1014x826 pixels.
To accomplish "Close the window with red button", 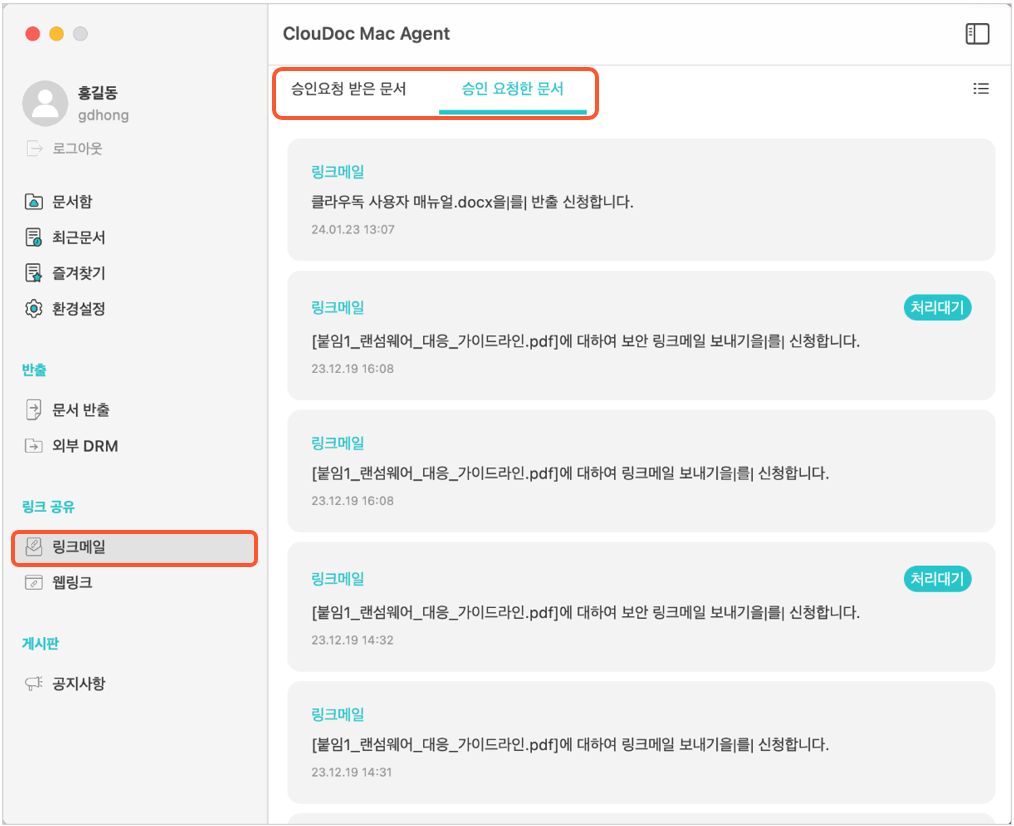I will pyautogui.click(x=33, y=34).
